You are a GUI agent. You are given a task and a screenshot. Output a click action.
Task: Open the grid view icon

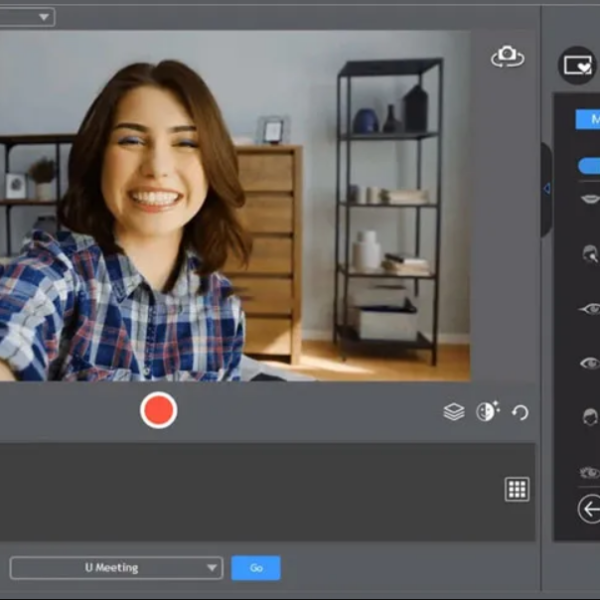coord(516,489)
